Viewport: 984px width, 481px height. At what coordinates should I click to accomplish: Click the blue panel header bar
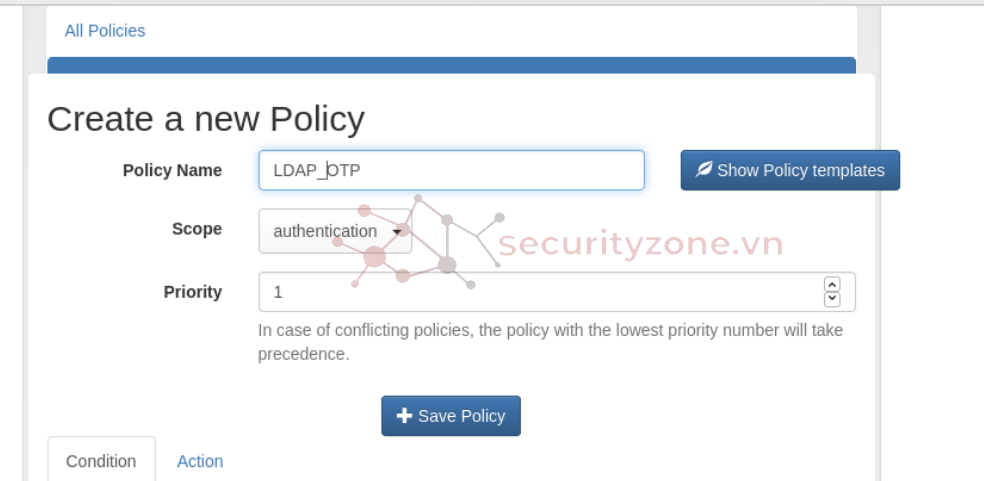452,65
